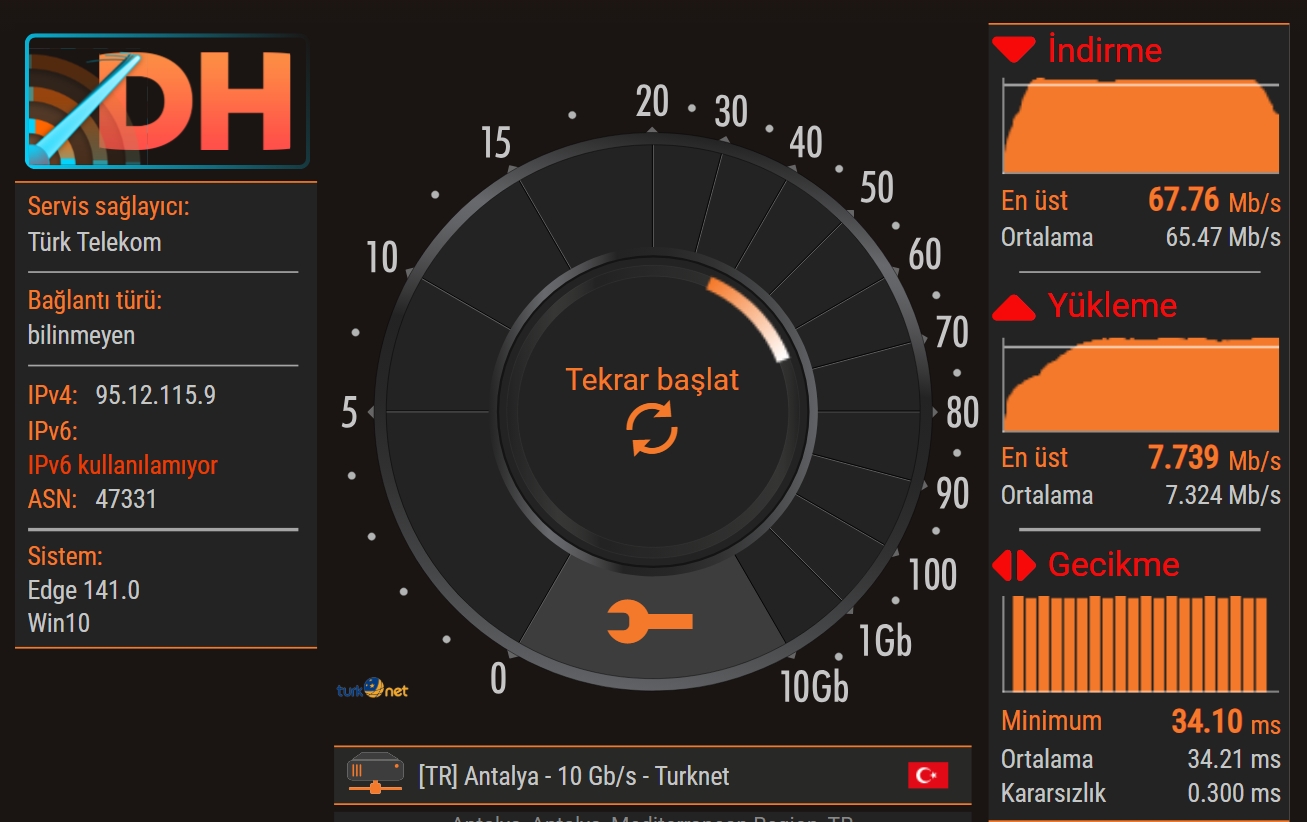The height and width of the screenshot is (822, 1307).
Task: Select the IPv4 address 95.12.115.9
Action: [x=155, y=395]
